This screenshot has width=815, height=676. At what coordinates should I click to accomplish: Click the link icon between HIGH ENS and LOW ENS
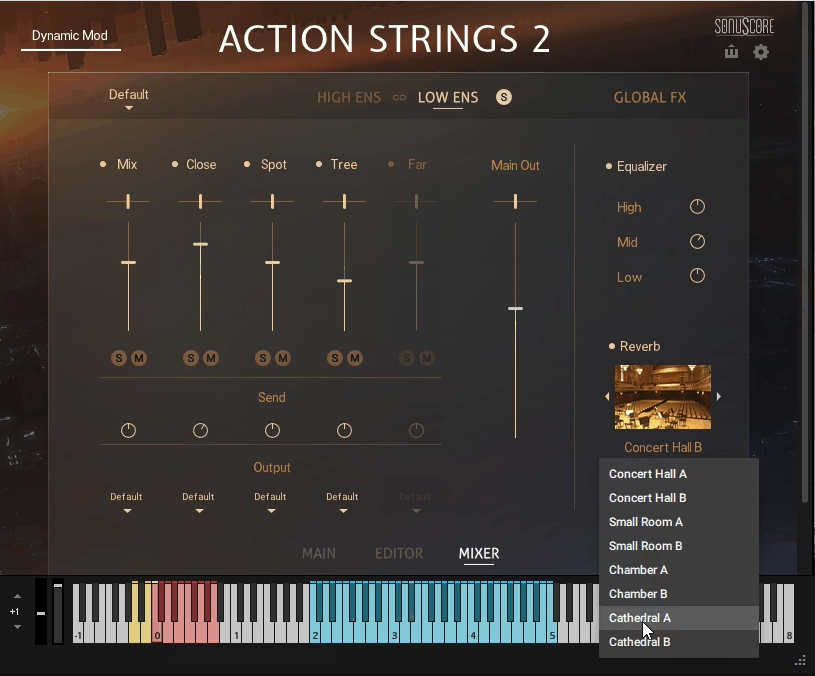click(x=401, y=97)
